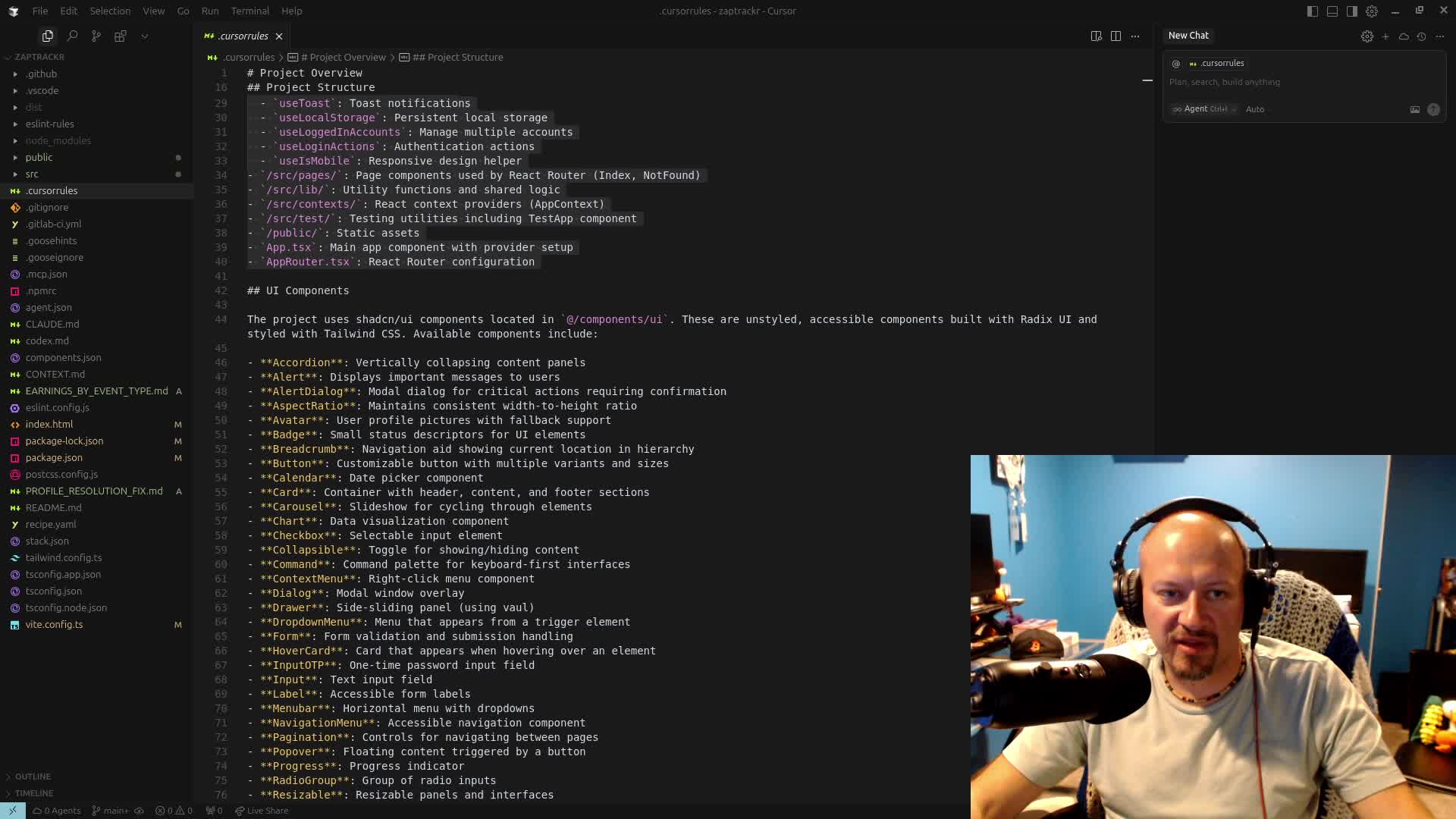The width and height of the screenshot is (1456, 819).
Task: Toggle the AI pane layout button
Action: (x=1352, y=11)
